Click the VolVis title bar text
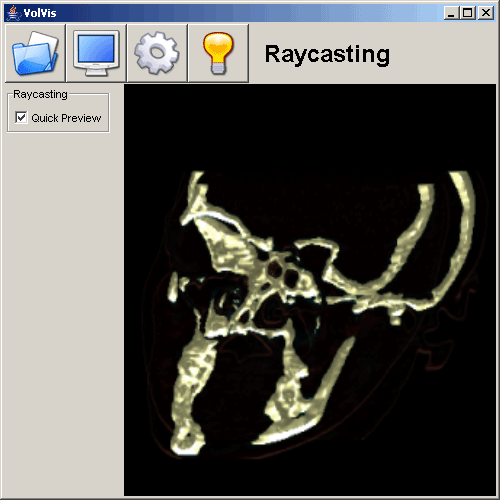 pyautogui.click(x=40, y=13)
